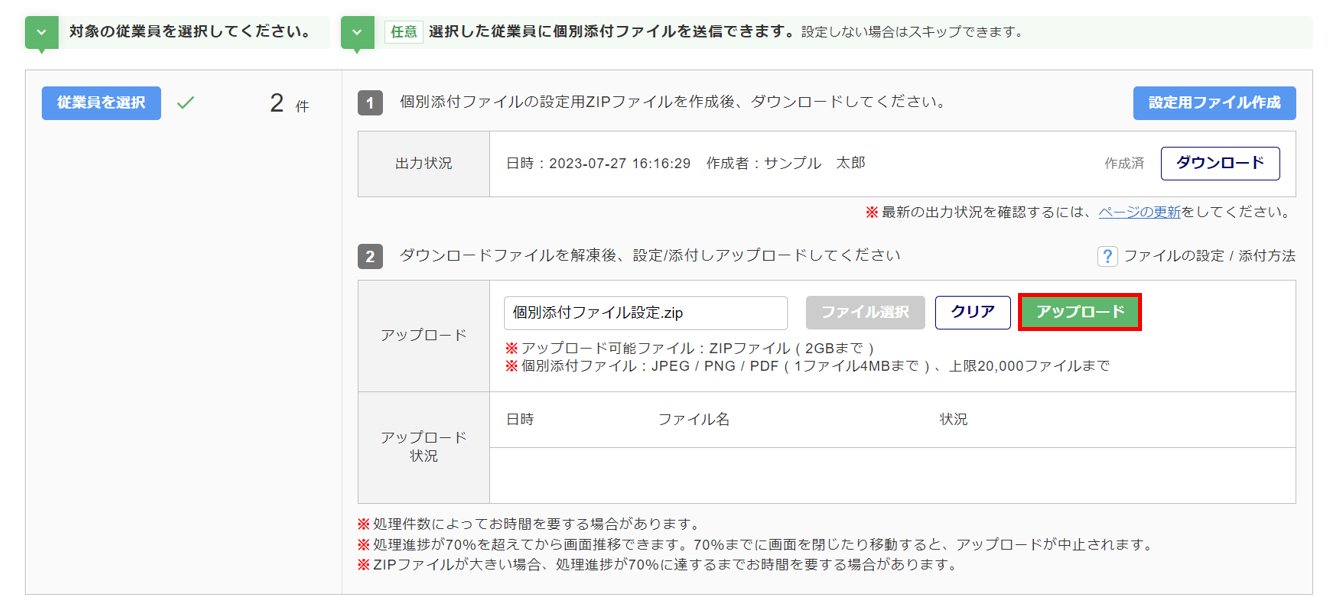Clear the selected file with クリア
Viewport: 1333px width, 604px height.
pos(972,313)
